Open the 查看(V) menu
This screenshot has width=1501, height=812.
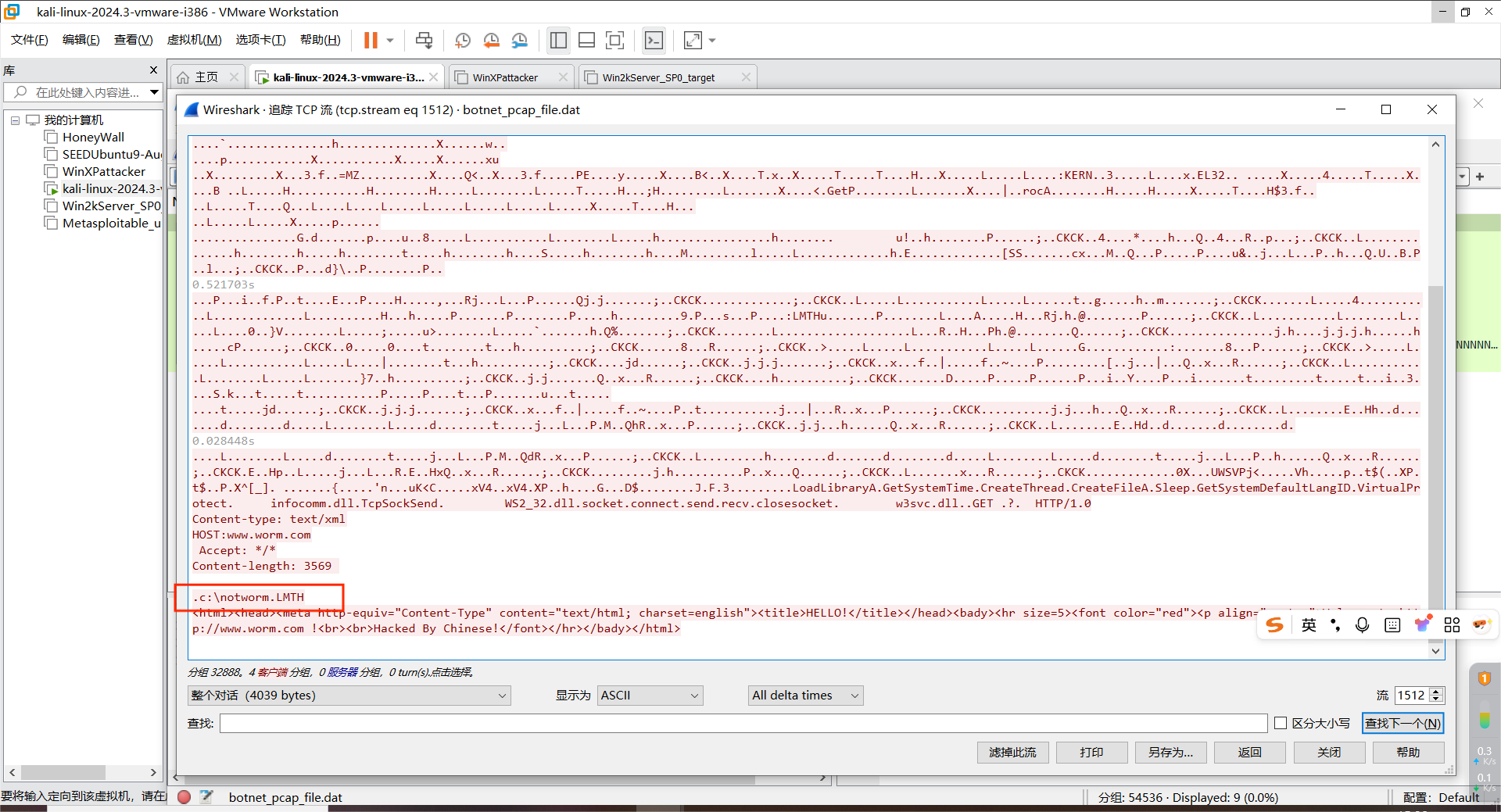point(134,40)
